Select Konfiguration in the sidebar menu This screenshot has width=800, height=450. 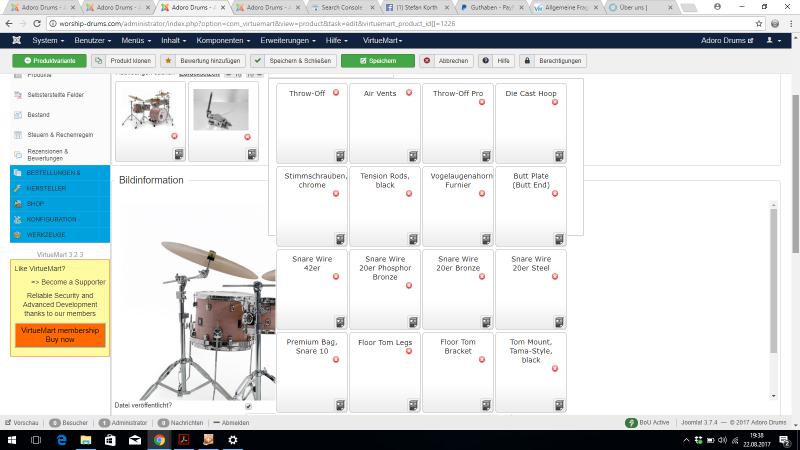[50, 219]
